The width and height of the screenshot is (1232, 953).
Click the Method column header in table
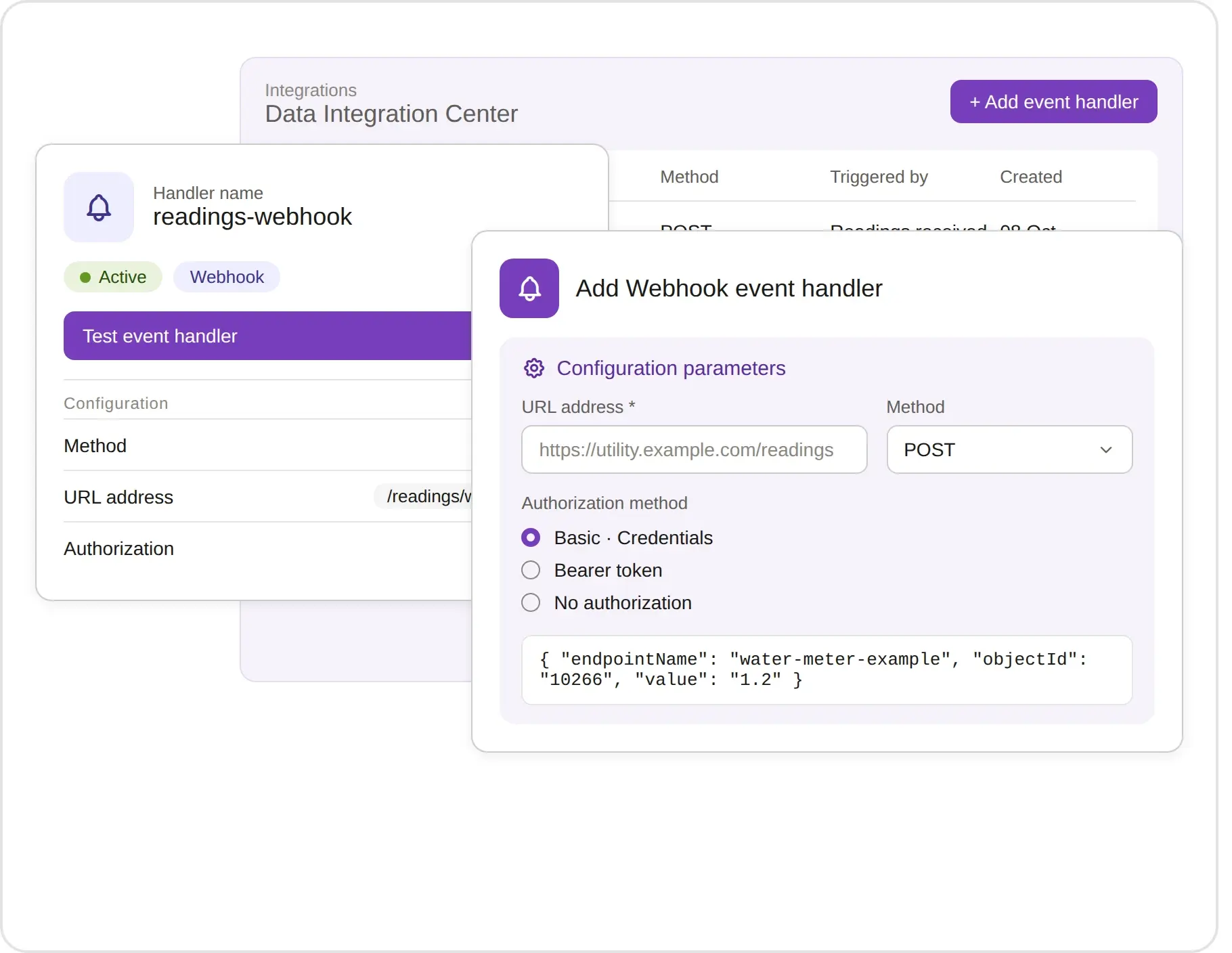(x=689, y=177)
